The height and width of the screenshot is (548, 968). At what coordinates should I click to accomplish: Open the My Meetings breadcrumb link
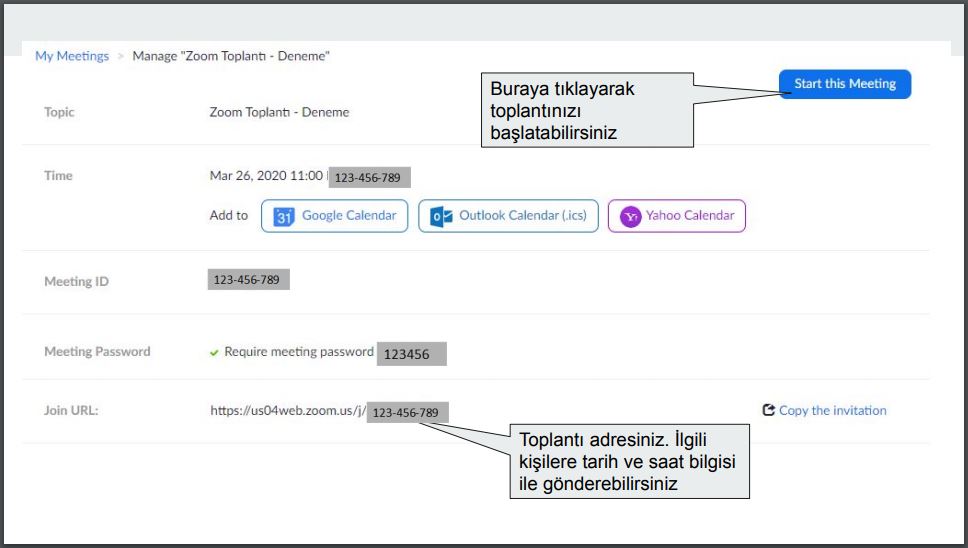click(72, 56)
